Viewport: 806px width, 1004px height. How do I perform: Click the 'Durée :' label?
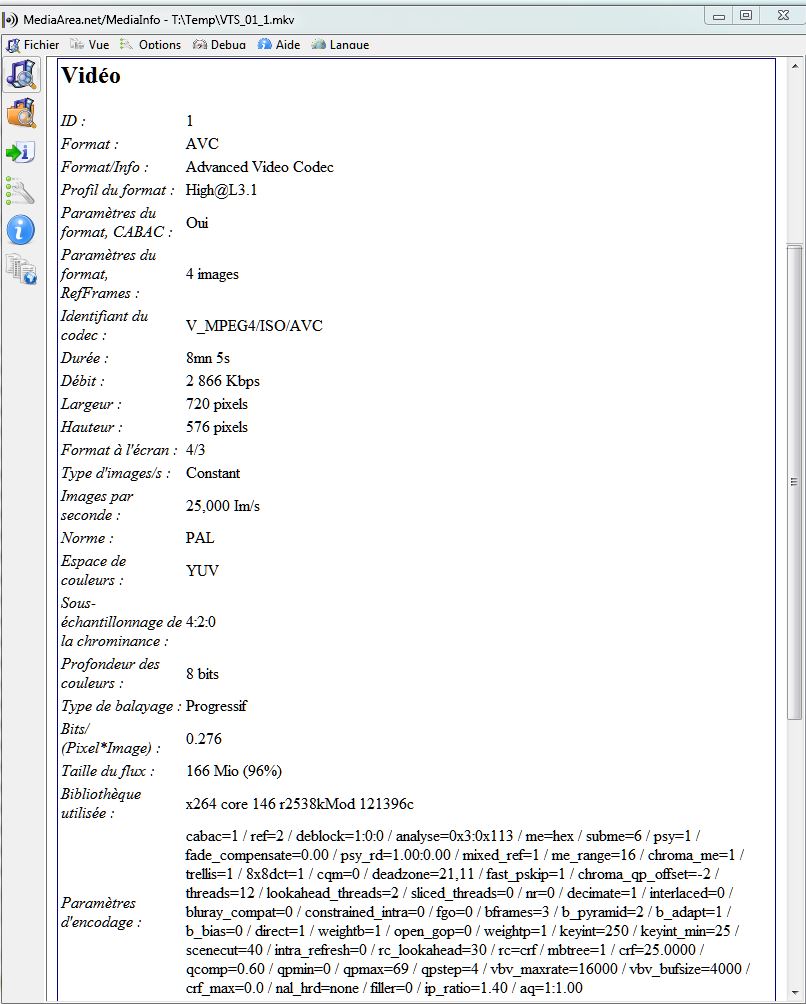click(85, 357)
